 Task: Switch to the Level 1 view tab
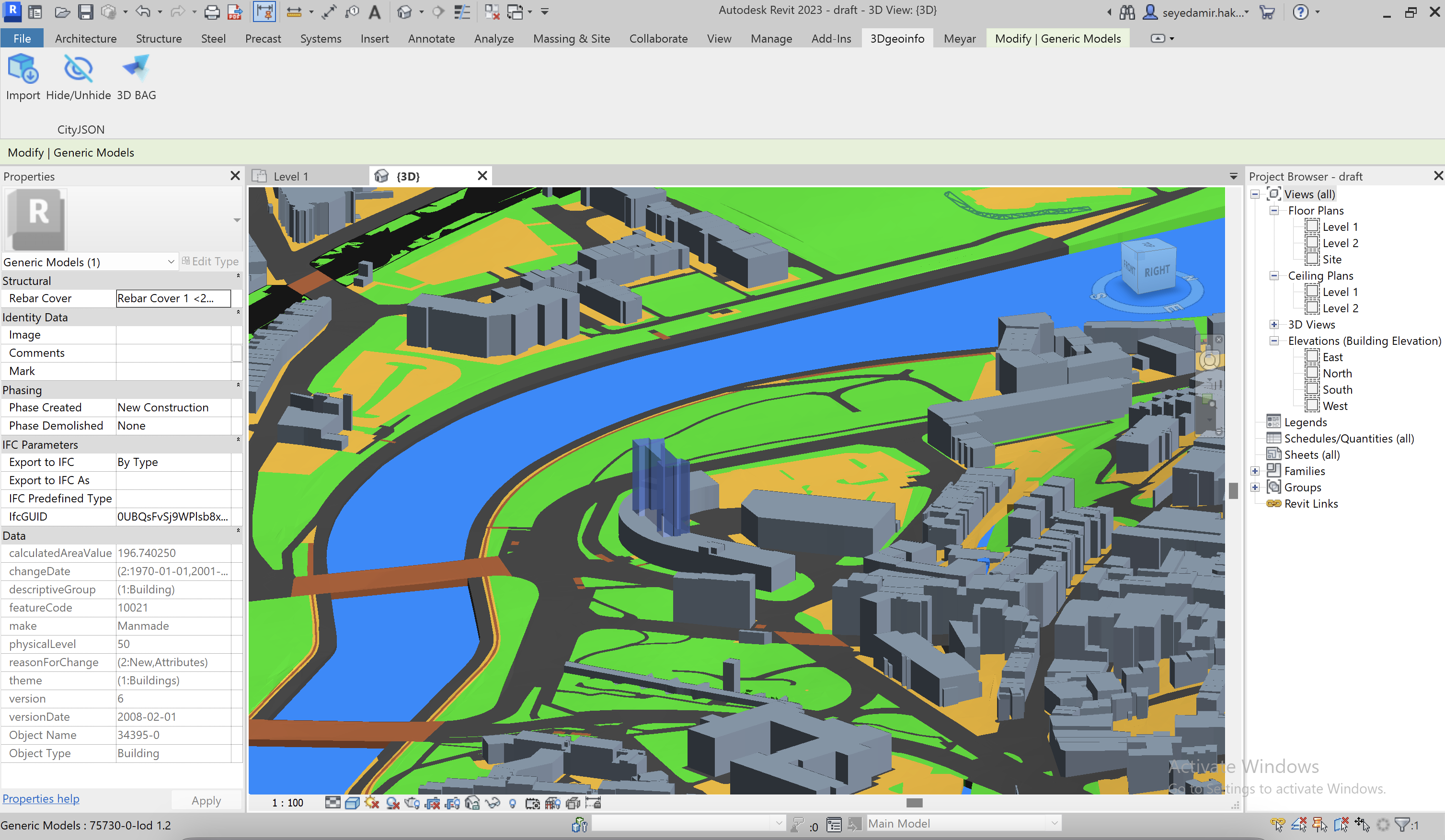coord(291,177)
